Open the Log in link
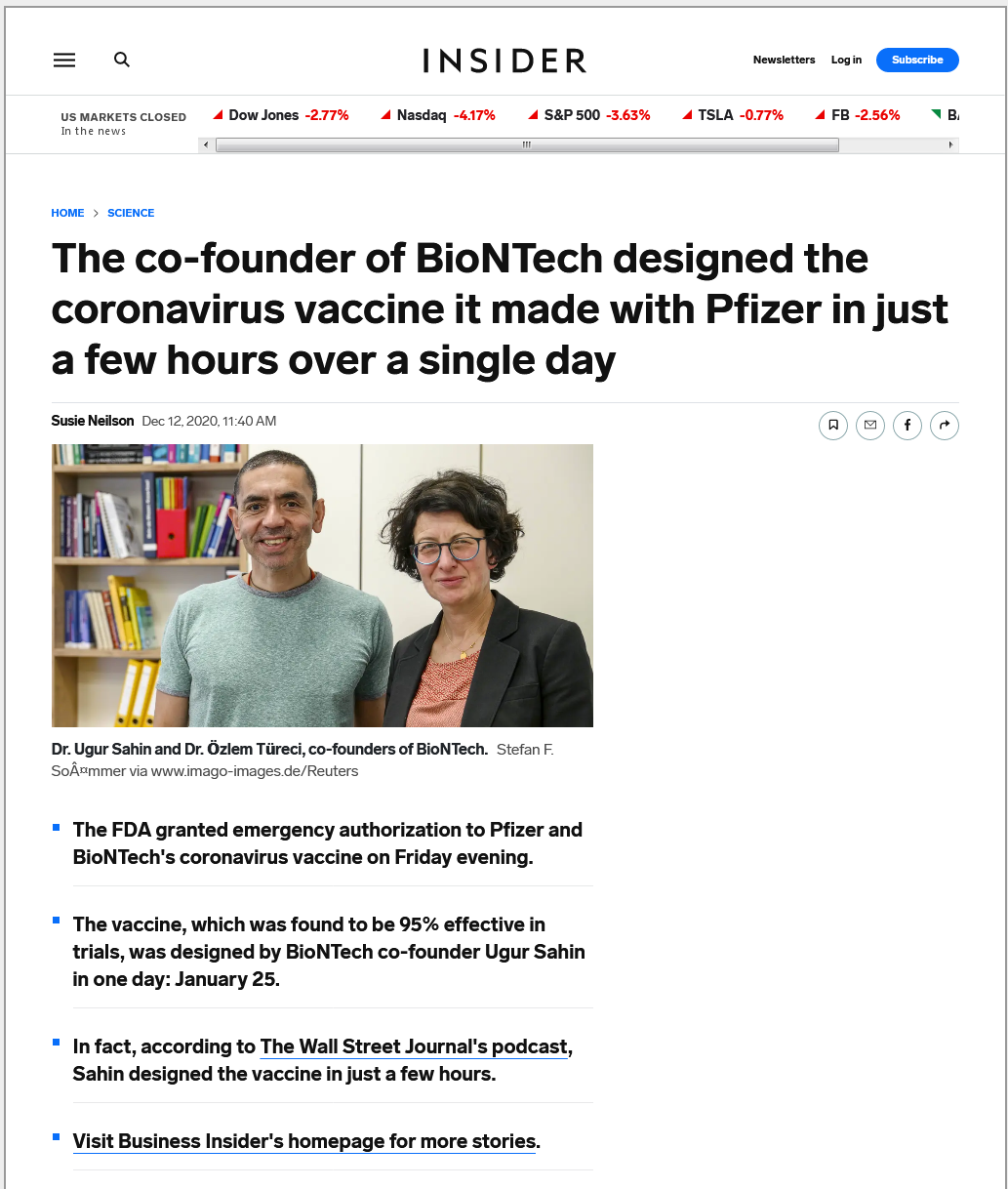The height and width of the screenshot is (1189, 1008). (x=846, y=60)
